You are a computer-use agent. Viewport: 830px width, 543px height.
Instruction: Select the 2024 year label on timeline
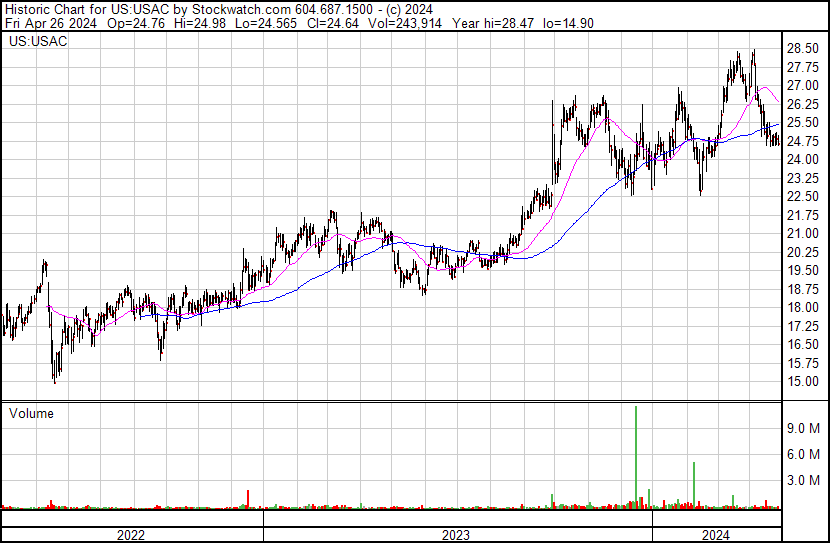(x=716, y=535)
